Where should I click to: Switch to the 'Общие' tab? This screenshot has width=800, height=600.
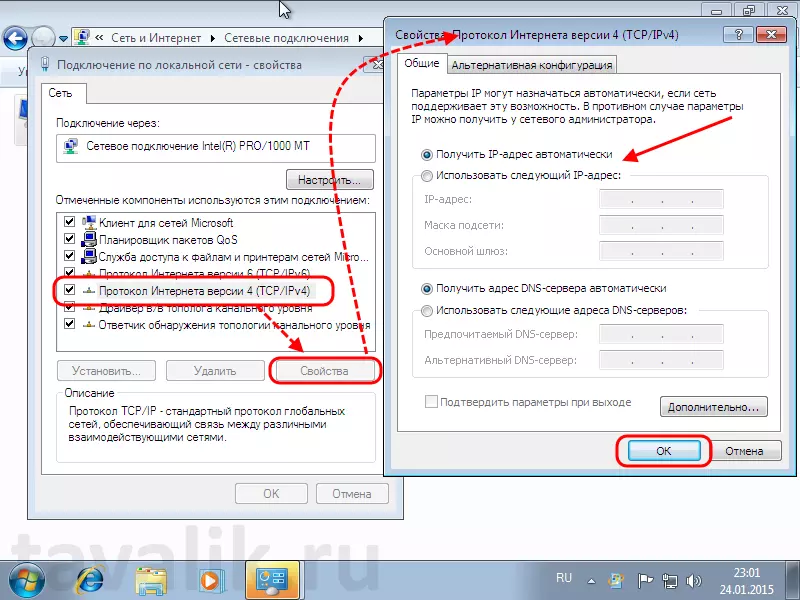click(x=421, y=63)
